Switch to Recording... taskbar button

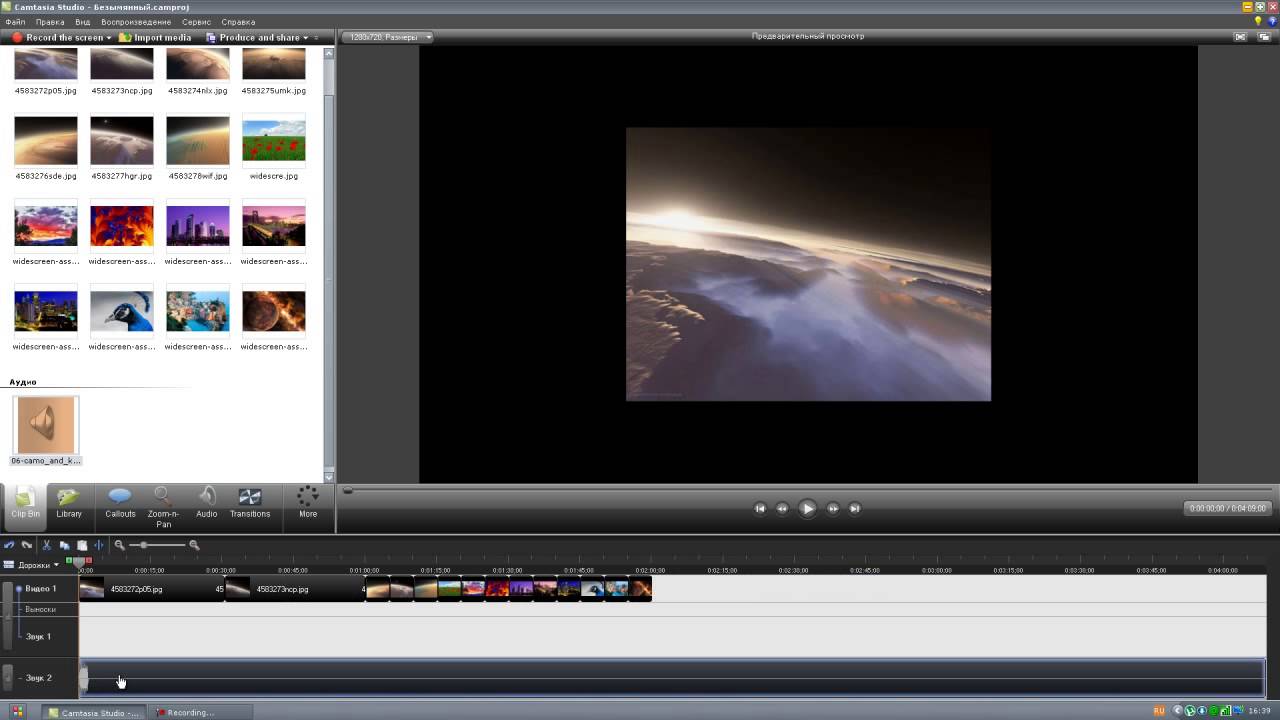pyautogui.click(x=200, y=712)
